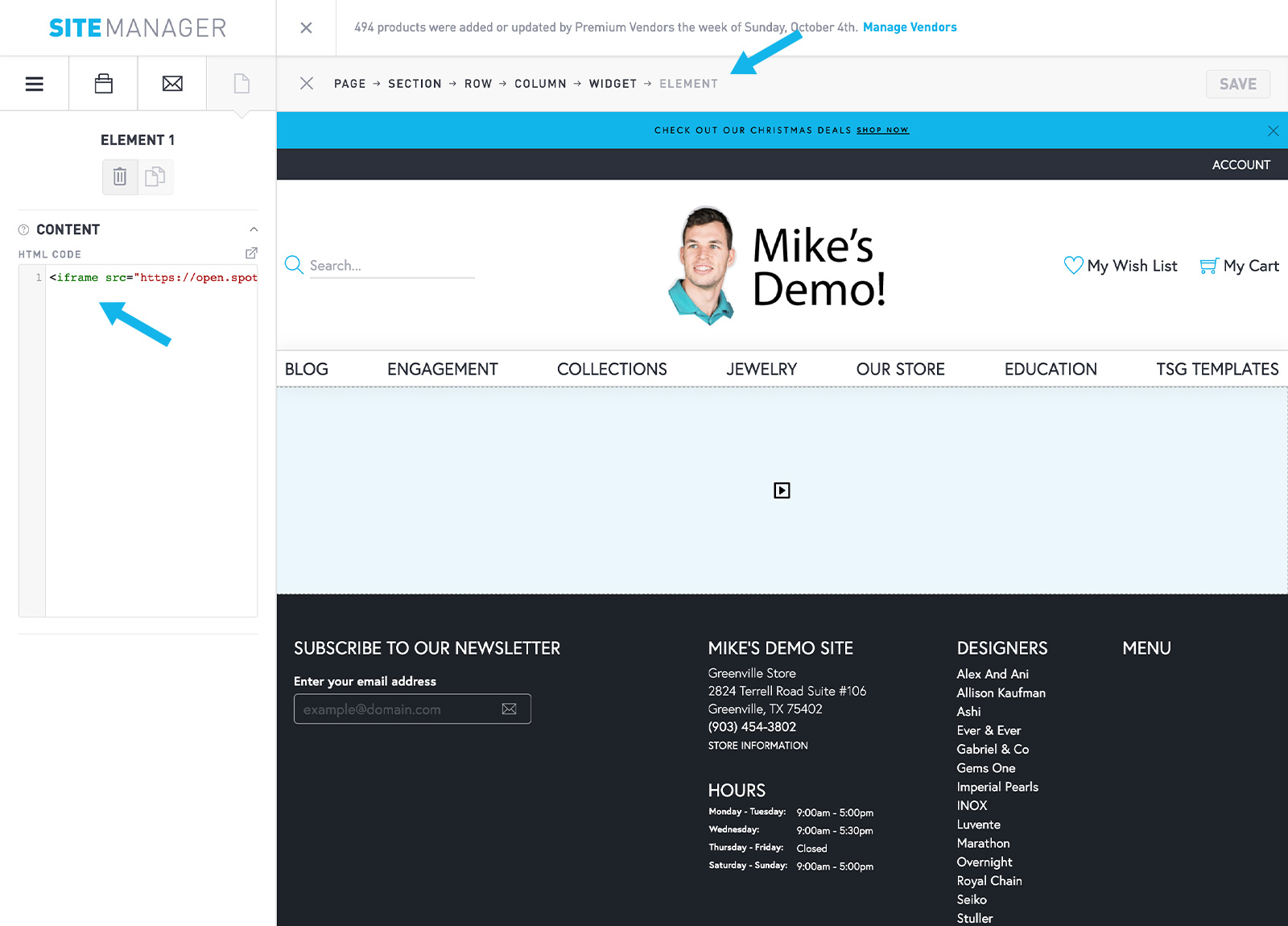Screen dimensions: 1288x926
Task: Go to Column in the breadcrumb
Action: pyautogui.click(x=540, y=84)
